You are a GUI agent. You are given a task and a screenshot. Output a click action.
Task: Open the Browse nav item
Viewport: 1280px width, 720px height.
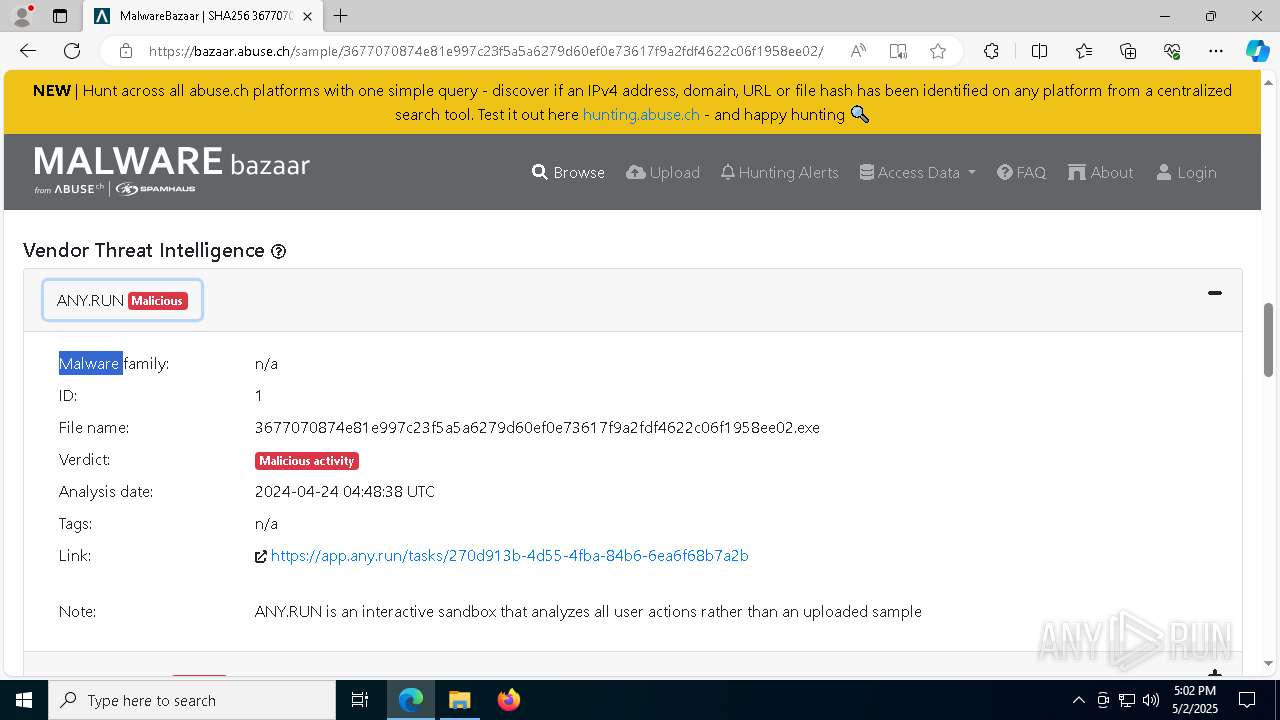[568, 172]
